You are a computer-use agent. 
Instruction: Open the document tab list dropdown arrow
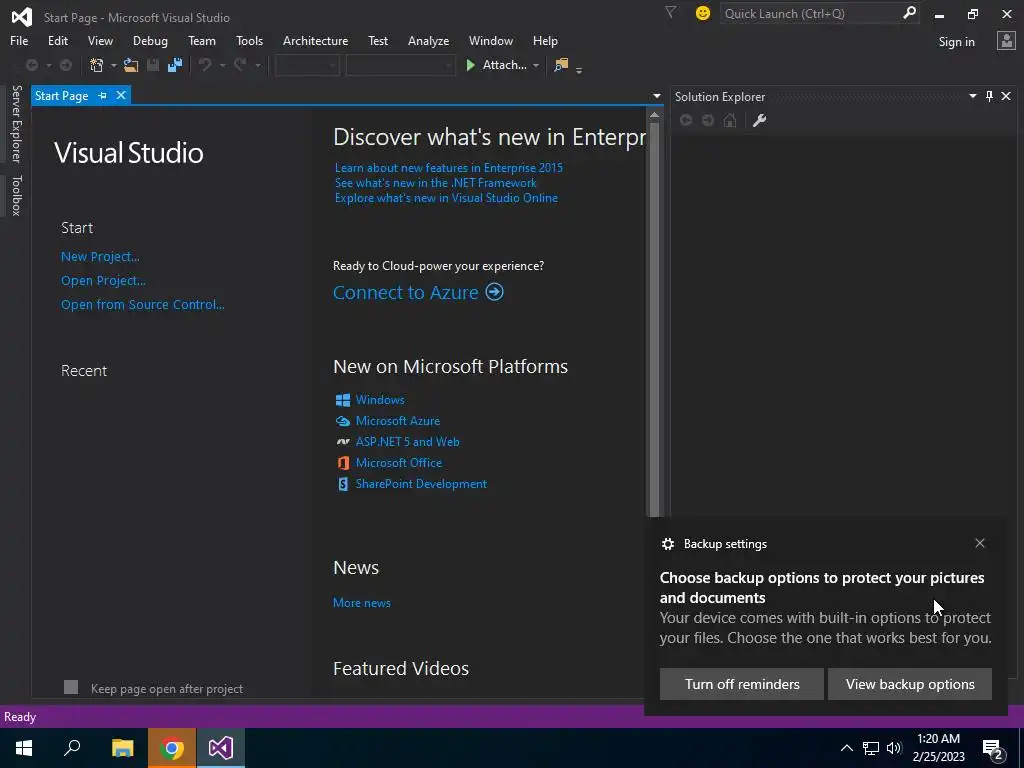[656, 96]
